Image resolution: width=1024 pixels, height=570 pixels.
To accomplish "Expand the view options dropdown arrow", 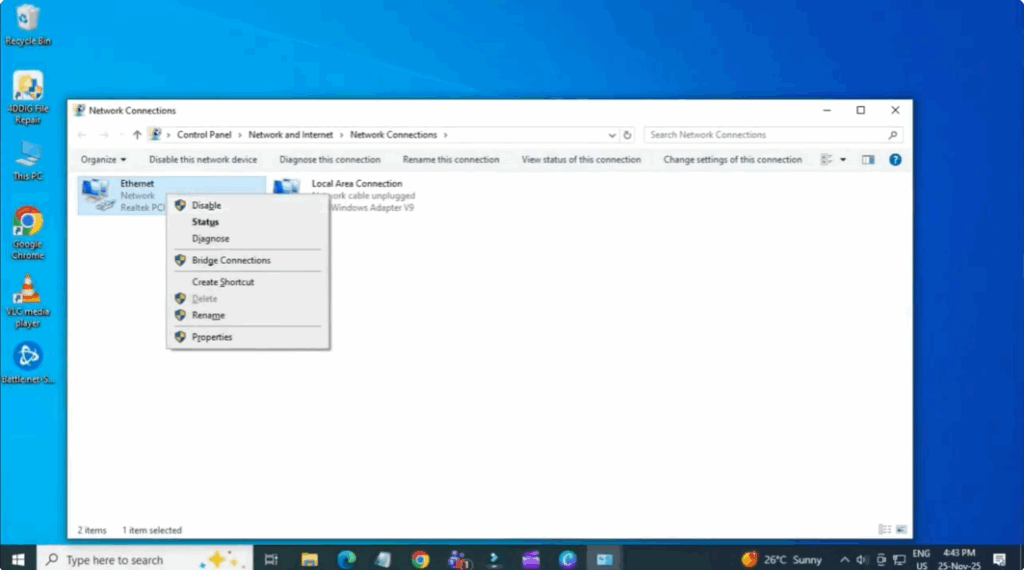I will [x=843, y=159].
